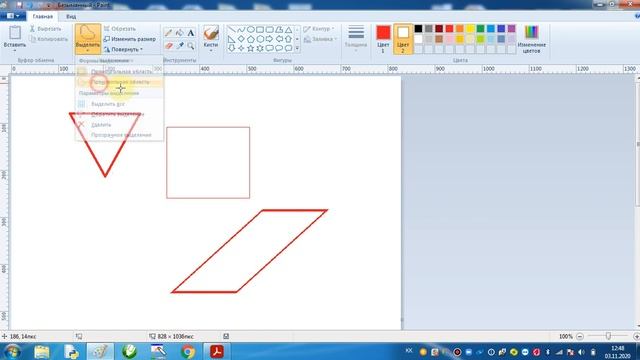This screenshot has height=360, width=640.
Task: Pick the Right triangle shape
Action: click(x=231, y=39)
